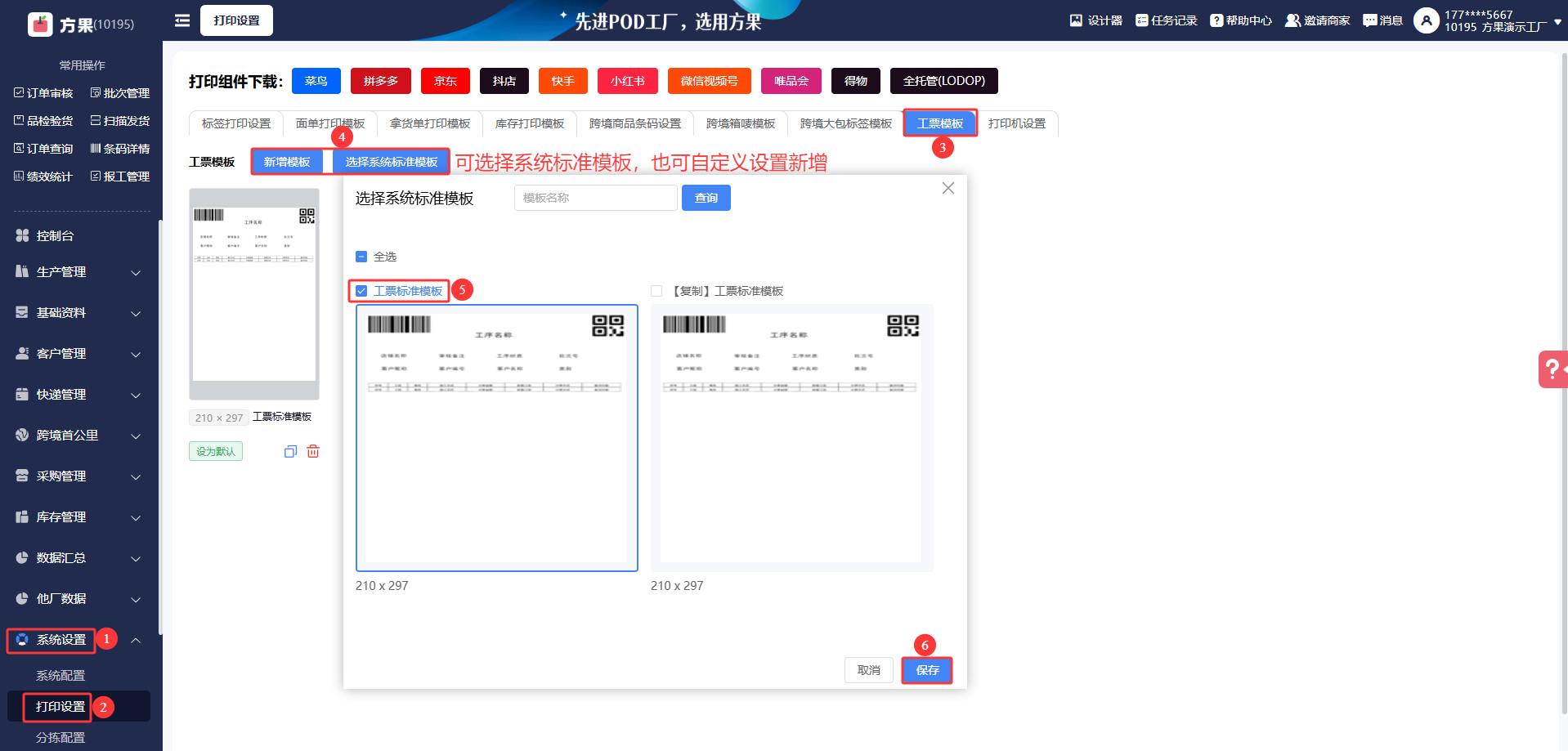Save the selected template with 保存

[928, 670]
